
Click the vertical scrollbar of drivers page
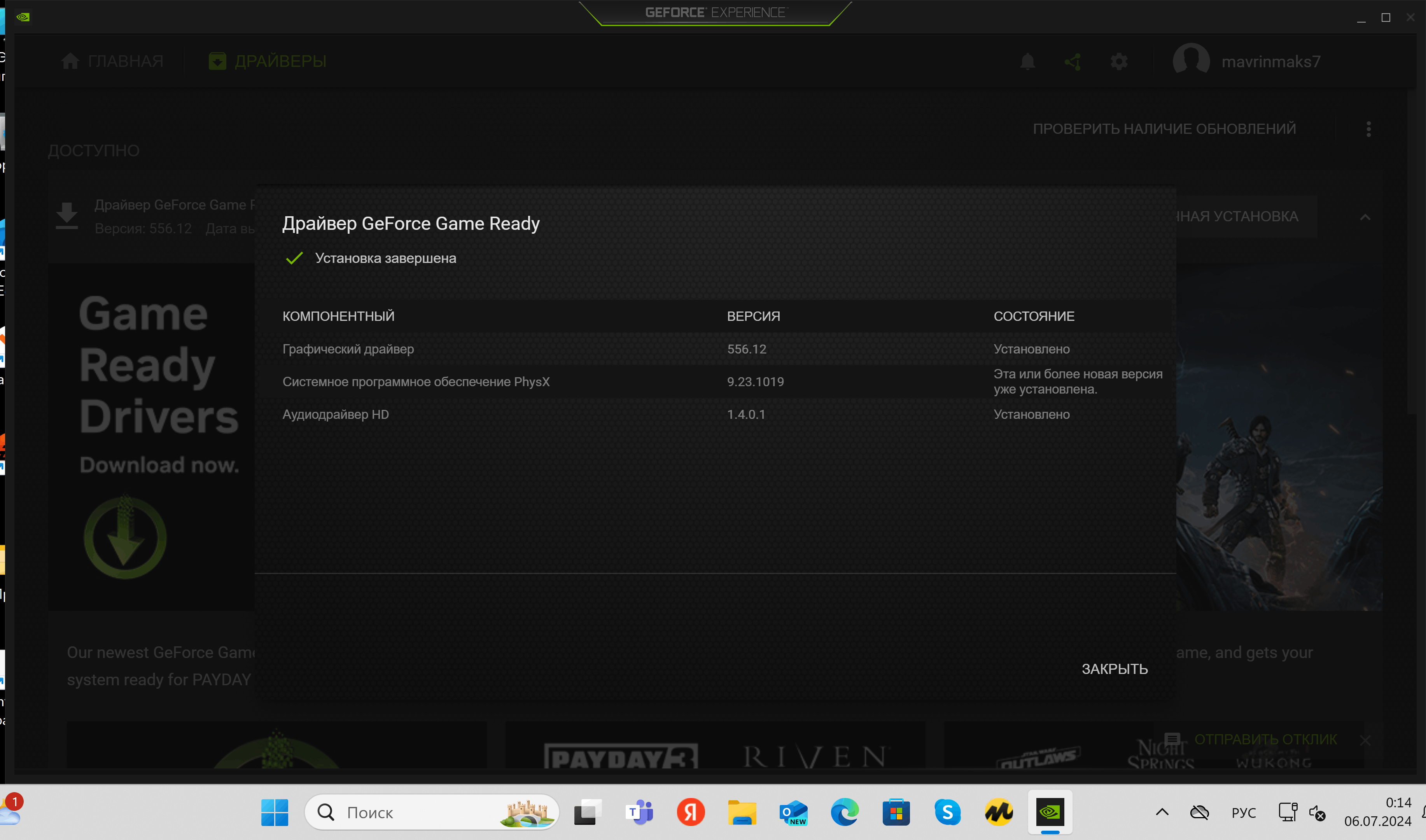pyautogui.click(x=1411, y=252)
